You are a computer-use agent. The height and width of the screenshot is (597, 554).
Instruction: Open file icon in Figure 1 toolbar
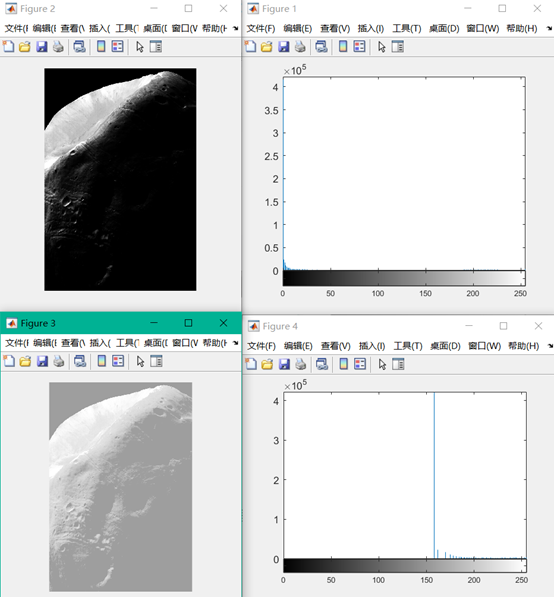tap(267, 47)
